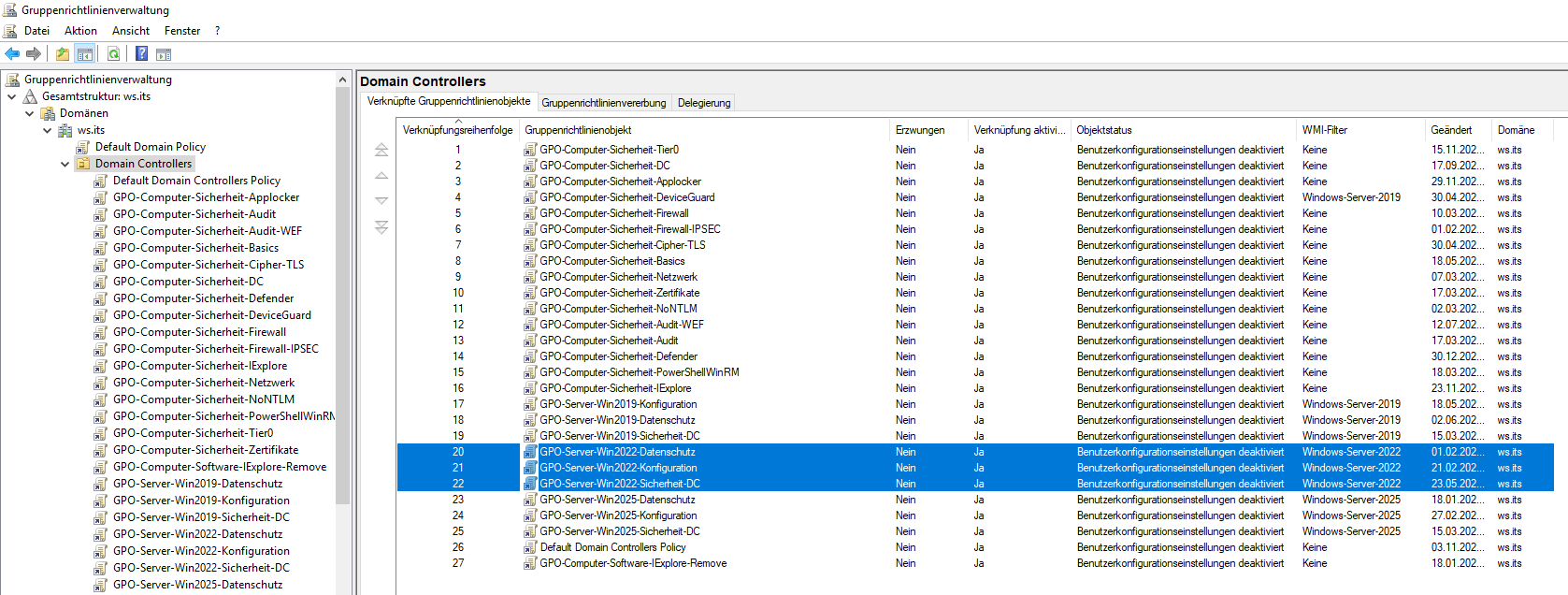Click the GPO-Server-Win2022-Datenschutz list row icon

(530, 452)
